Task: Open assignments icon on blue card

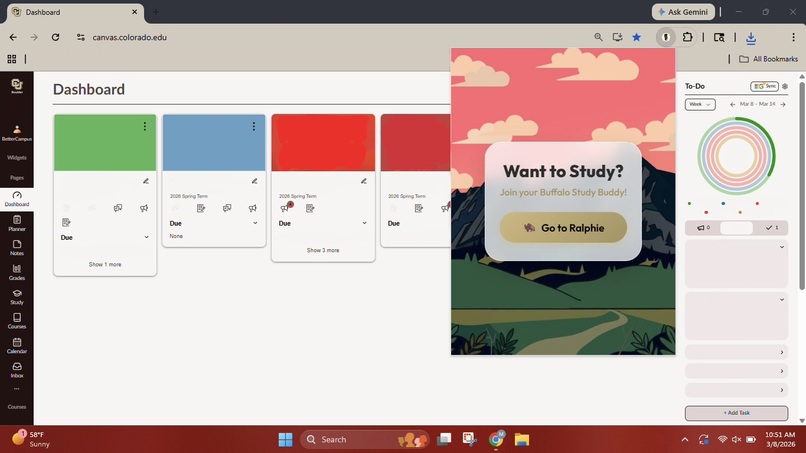Action: click(201, 208)
